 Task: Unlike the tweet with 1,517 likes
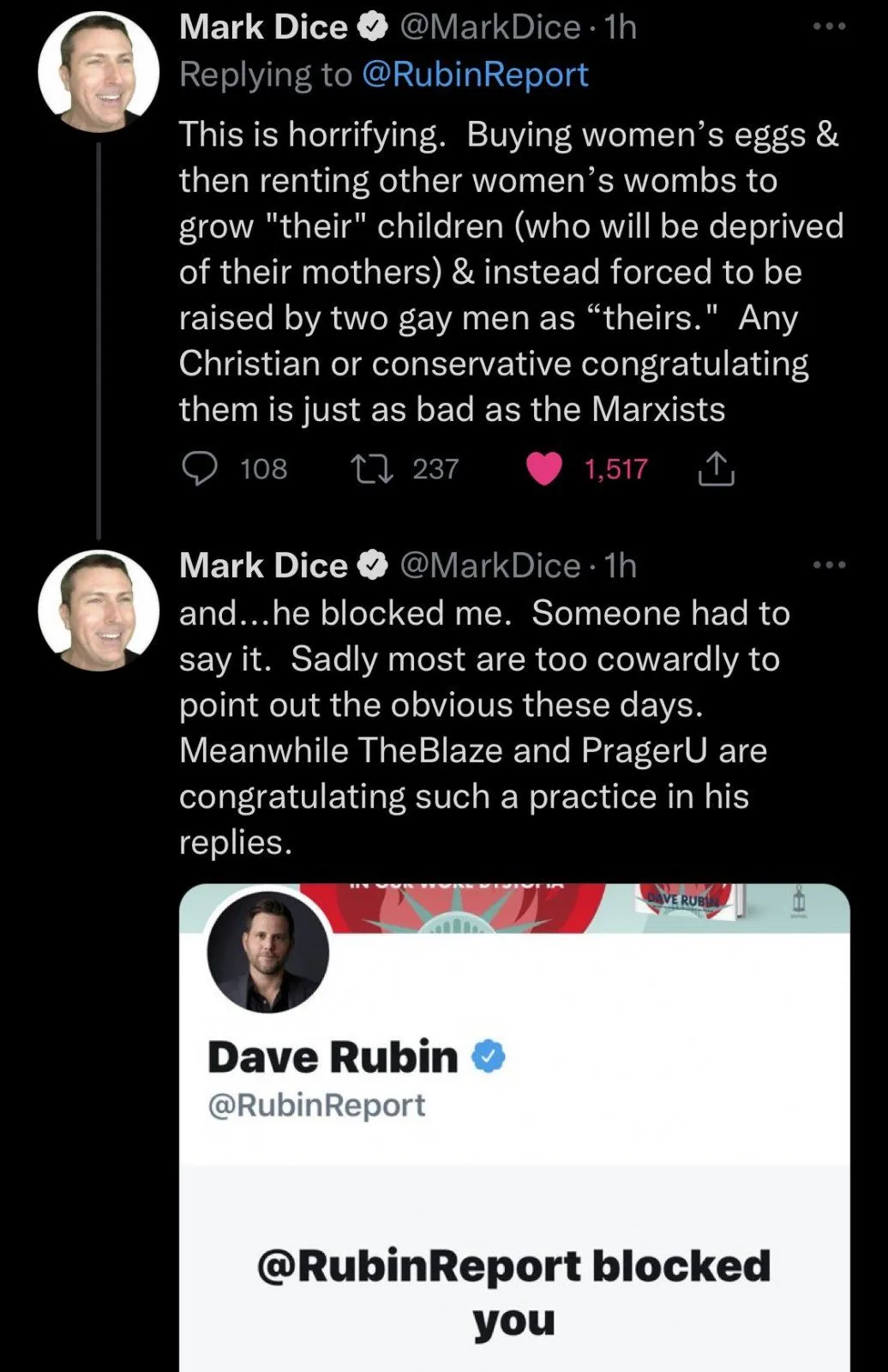click(543, 469)
